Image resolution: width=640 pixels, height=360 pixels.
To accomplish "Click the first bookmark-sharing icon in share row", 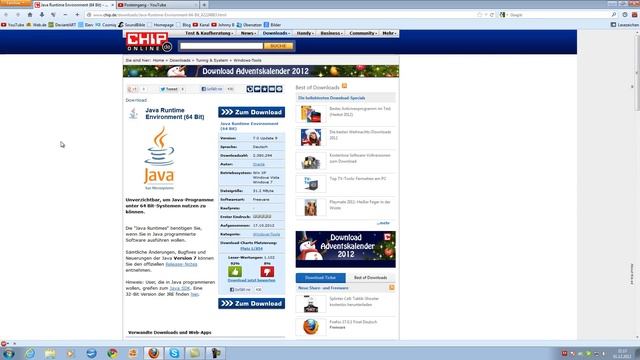I will pos(250,89).
